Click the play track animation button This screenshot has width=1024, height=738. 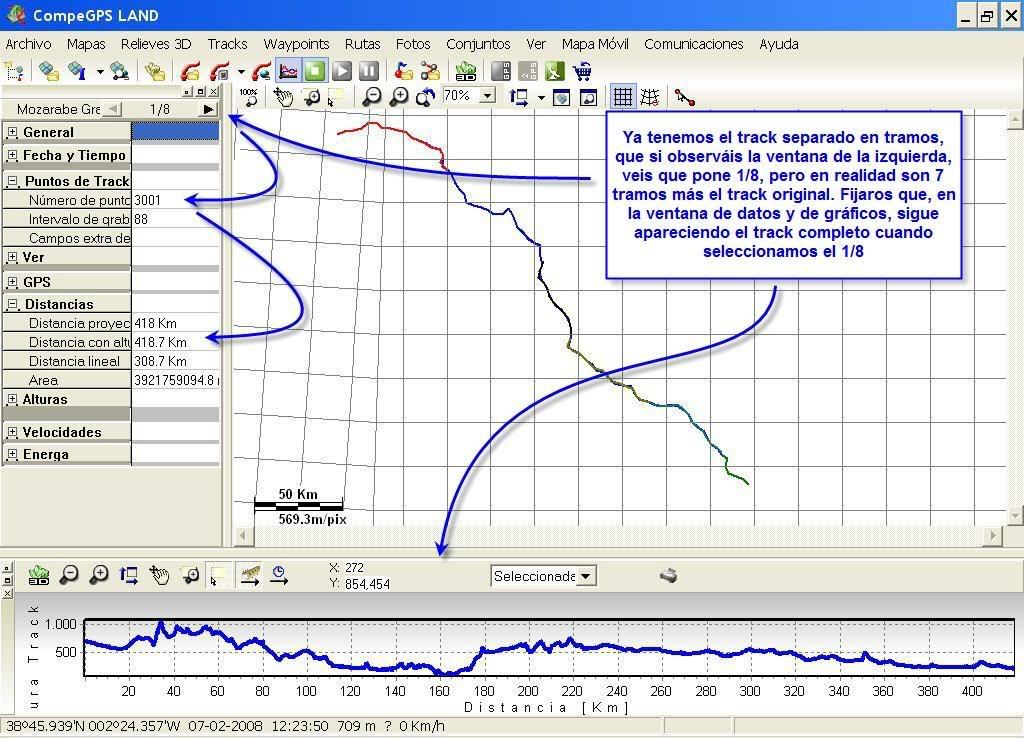342,71
